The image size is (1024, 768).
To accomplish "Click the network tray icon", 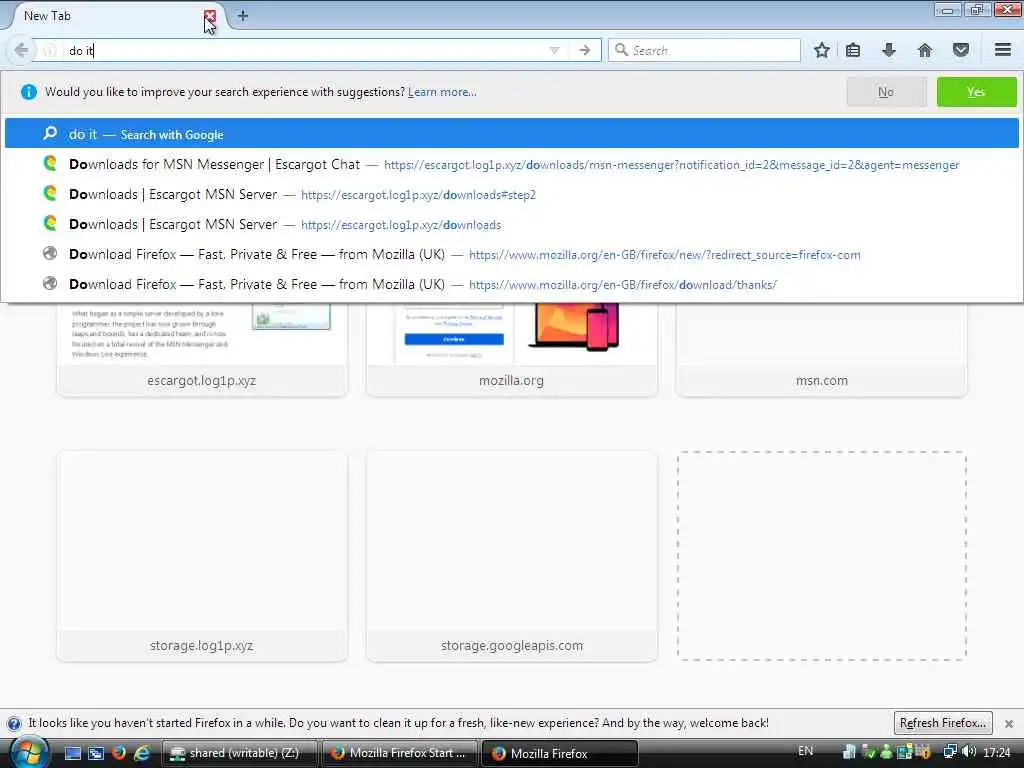I will pos(950,752).
